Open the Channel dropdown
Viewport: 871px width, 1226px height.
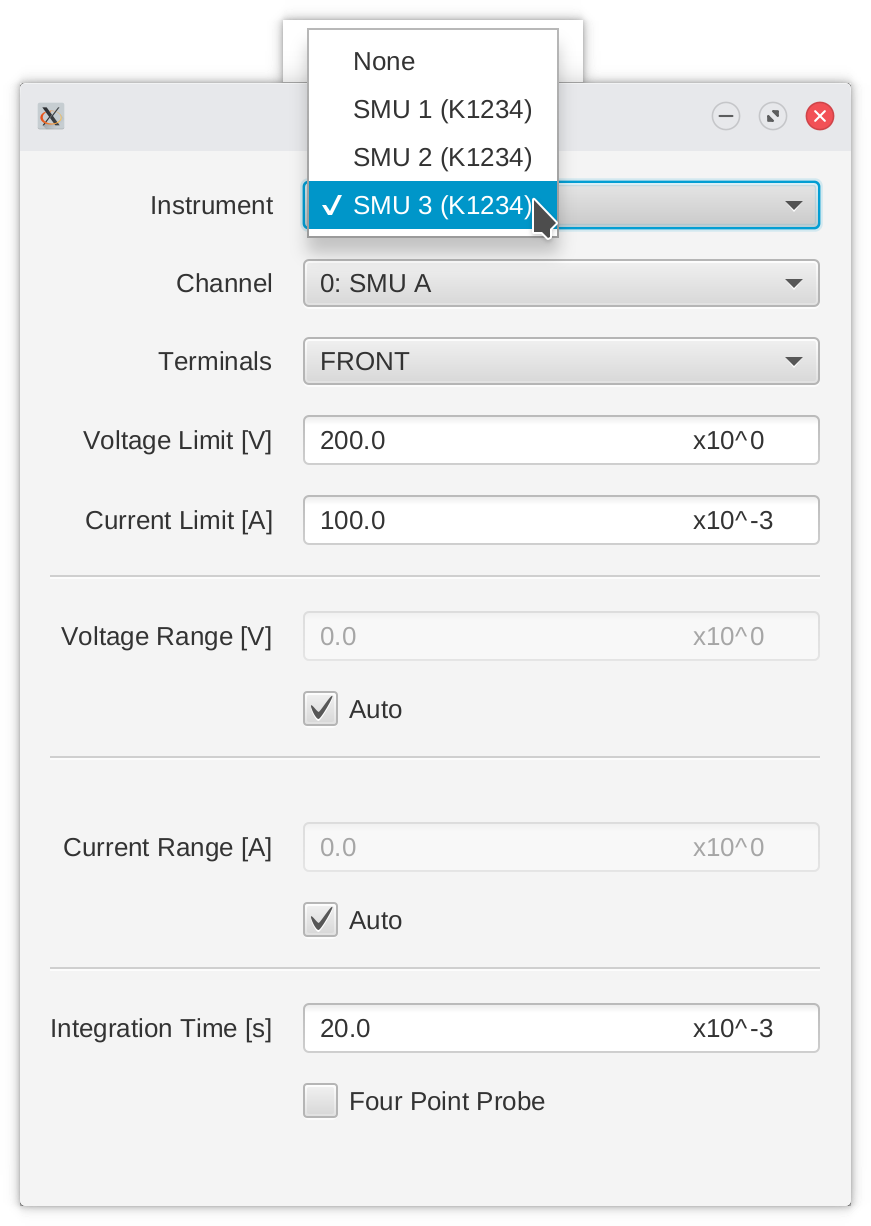561,283
